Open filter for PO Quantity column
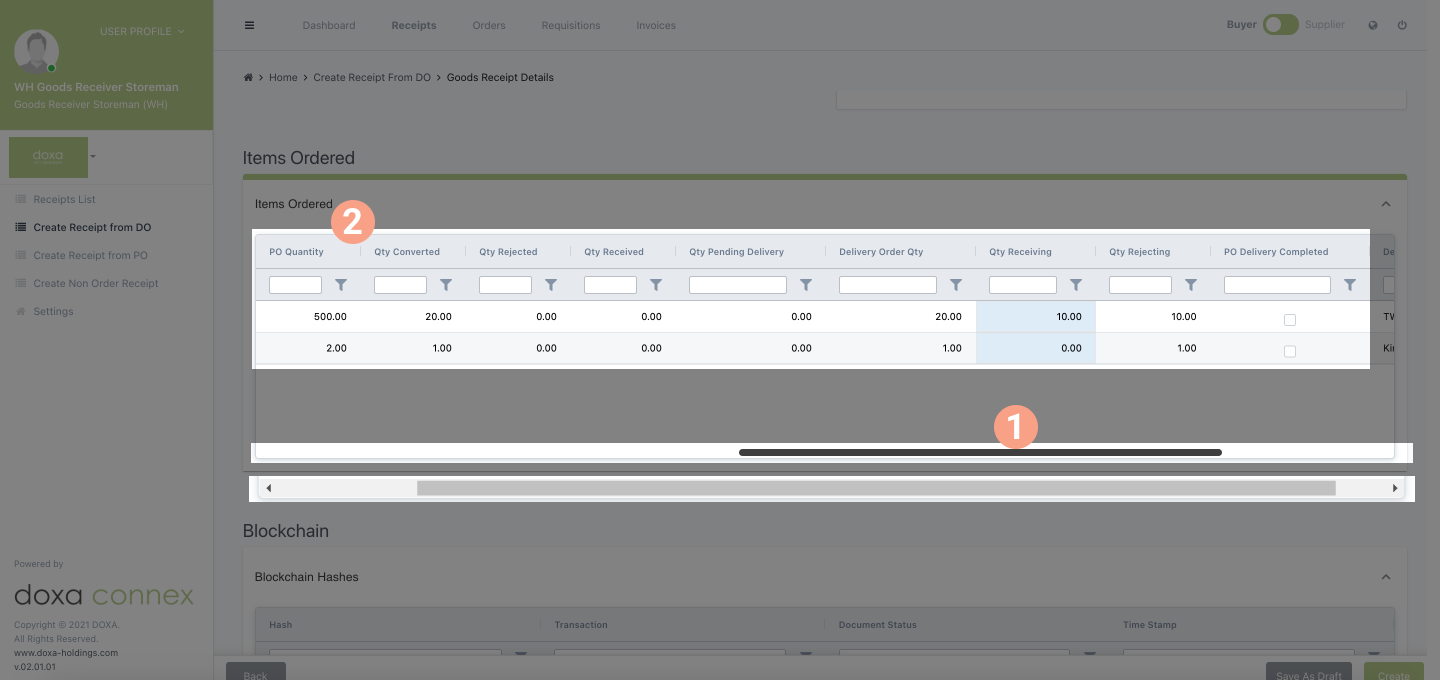This screenshot has height=680, width=1440. (341, 285)
